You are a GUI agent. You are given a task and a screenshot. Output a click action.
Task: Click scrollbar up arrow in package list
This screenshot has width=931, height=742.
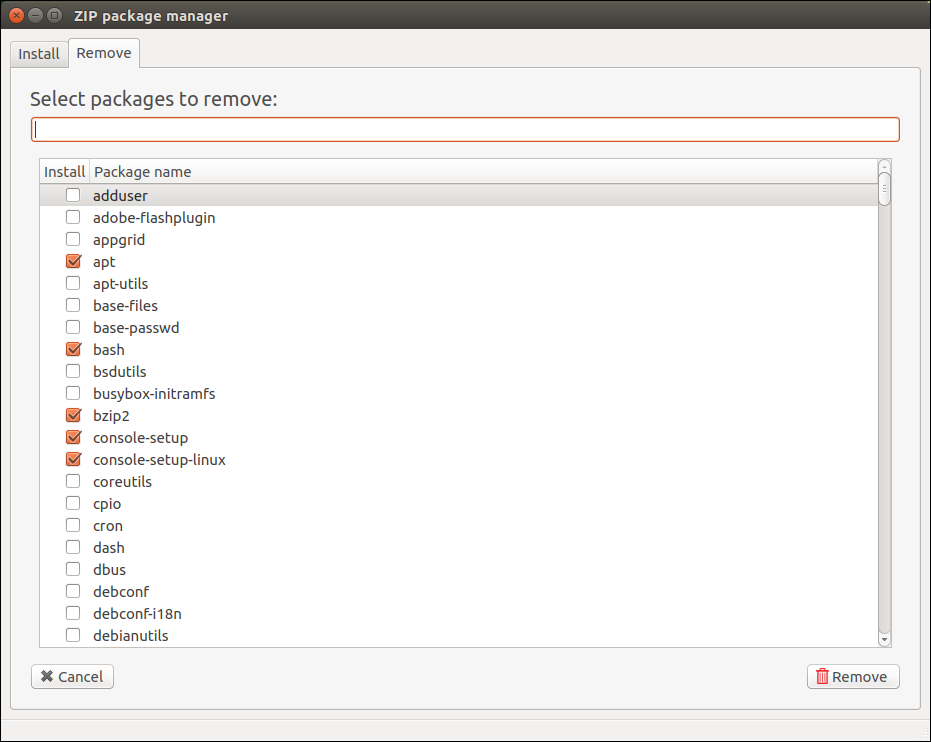click(x=884, y=166)
